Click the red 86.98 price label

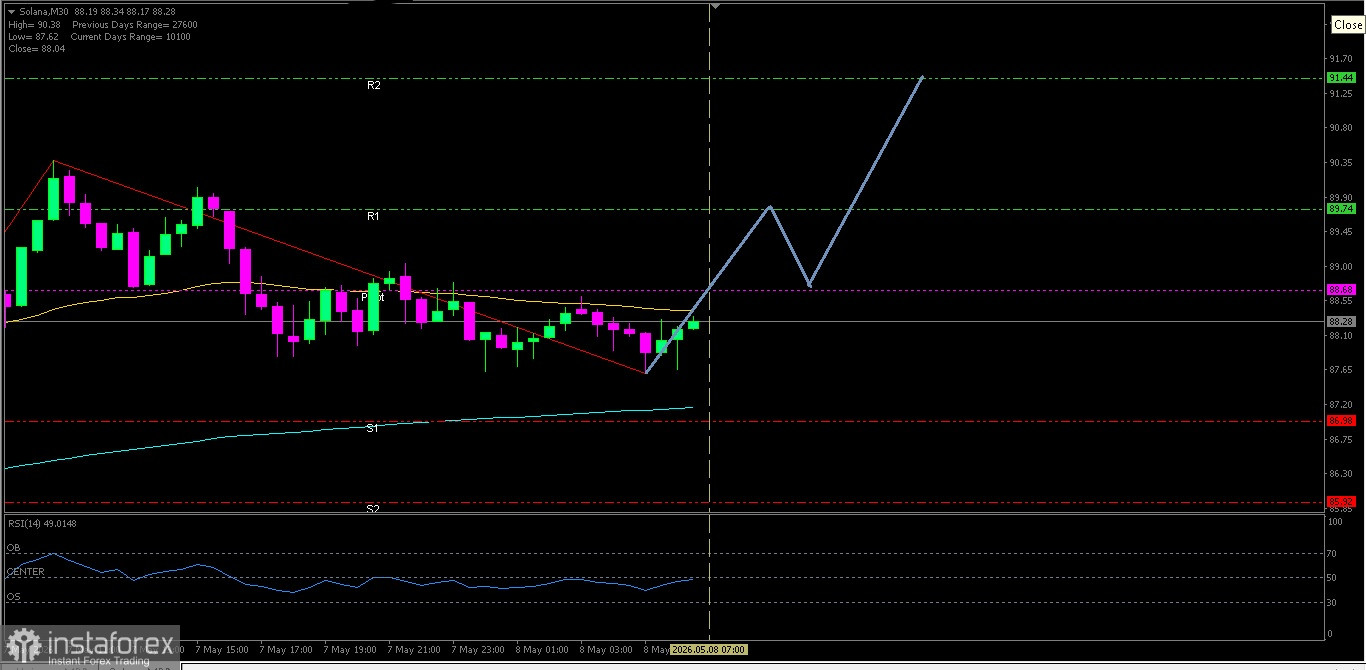coord(1341,421)
